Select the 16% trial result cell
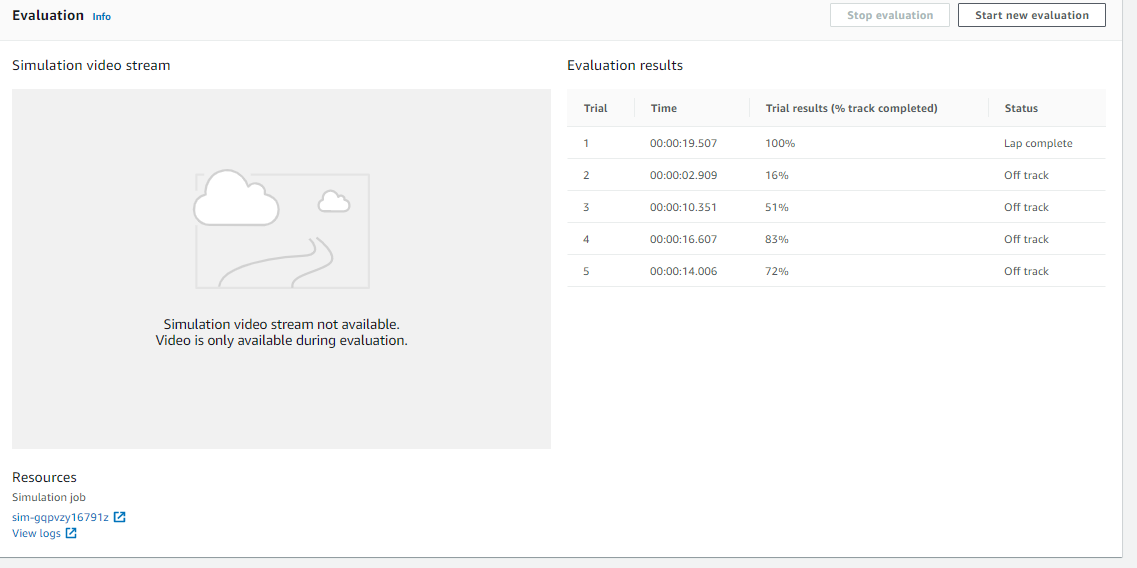 tap(777, 175)
